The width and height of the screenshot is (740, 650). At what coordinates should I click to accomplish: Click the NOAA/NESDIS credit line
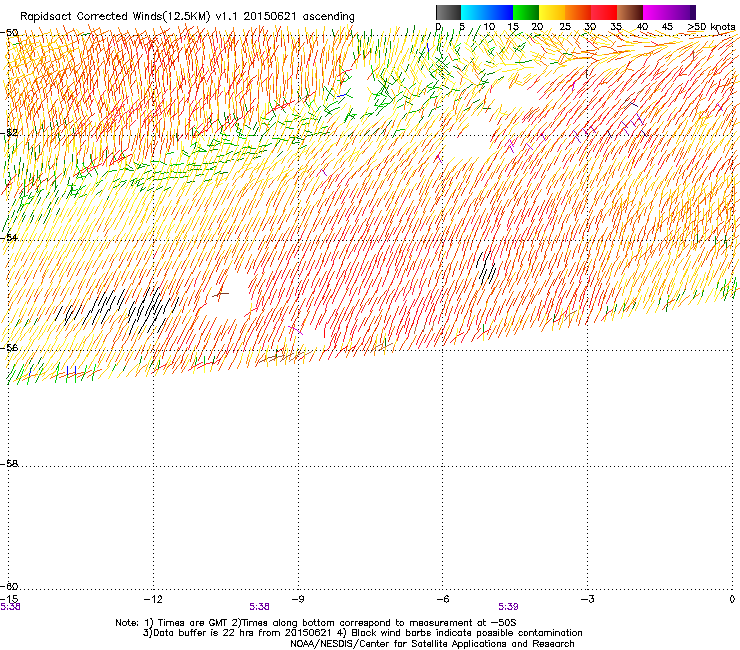click(x=432, y=643)
